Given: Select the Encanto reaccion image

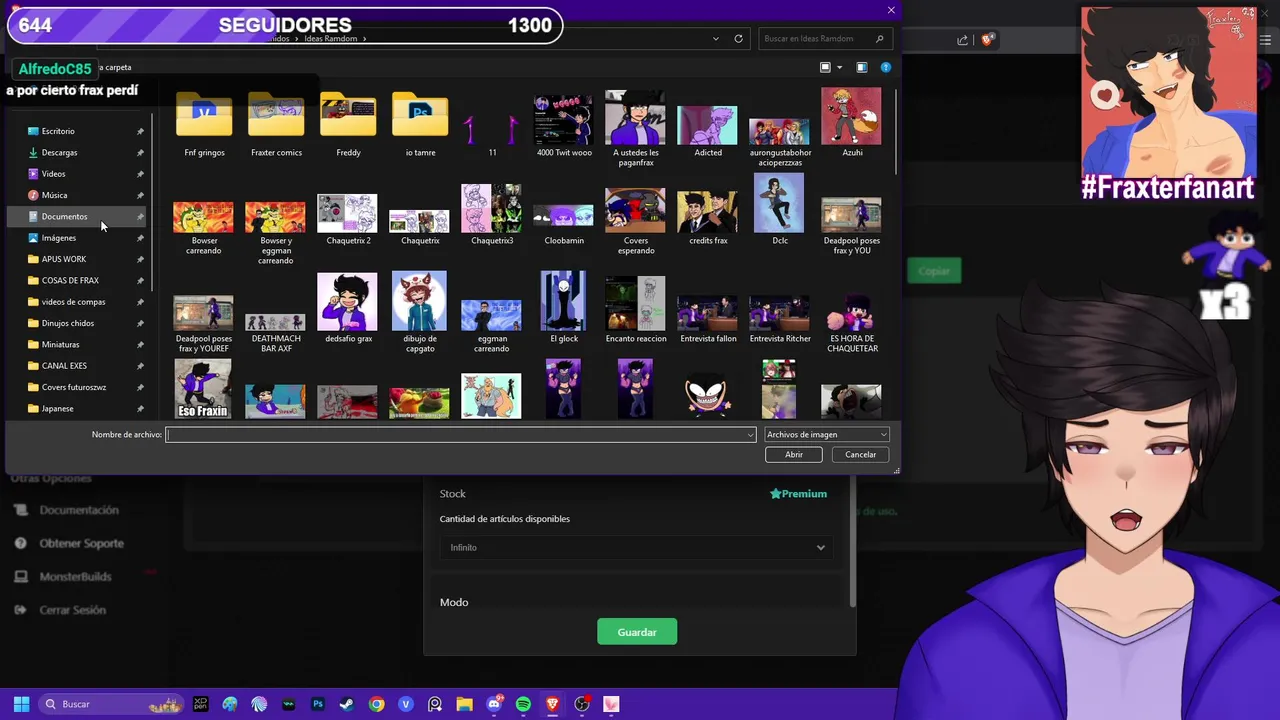Looking at the screenshot, I should click(636, 310).
